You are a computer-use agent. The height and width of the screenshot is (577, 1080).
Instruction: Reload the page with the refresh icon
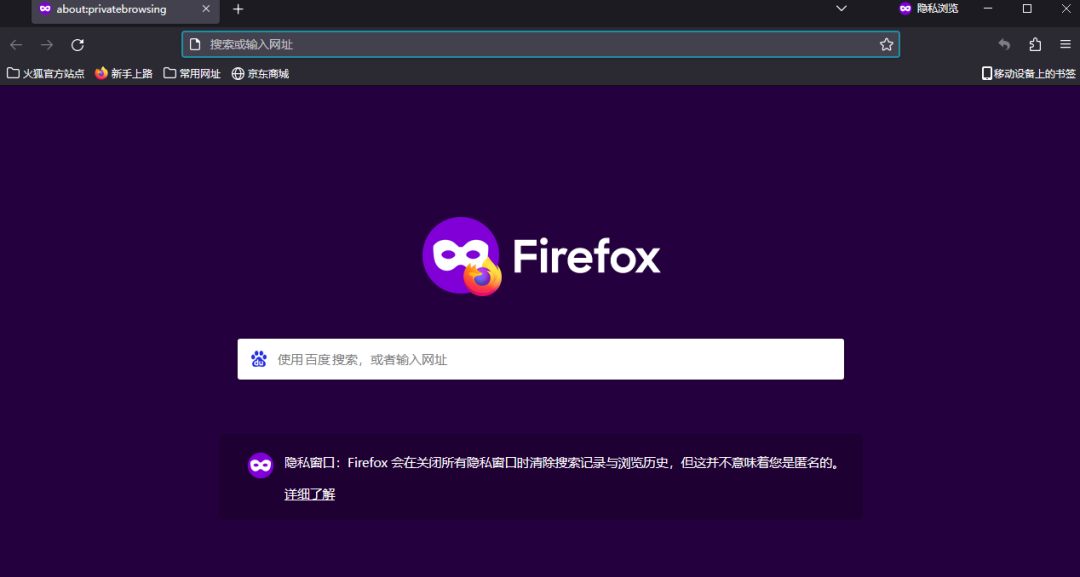click(78, 45)
